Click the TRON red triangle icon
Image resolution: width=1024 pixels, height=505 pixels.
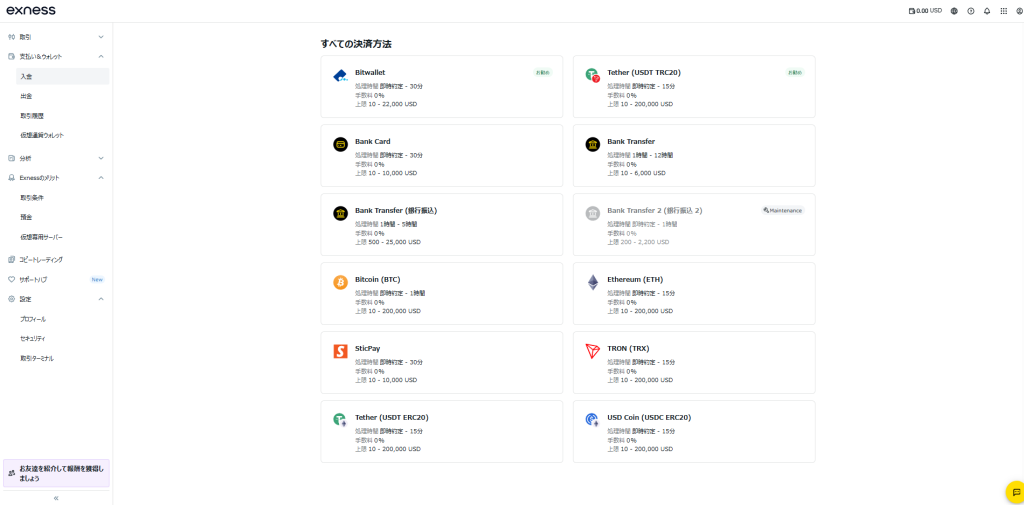[592, 351]
